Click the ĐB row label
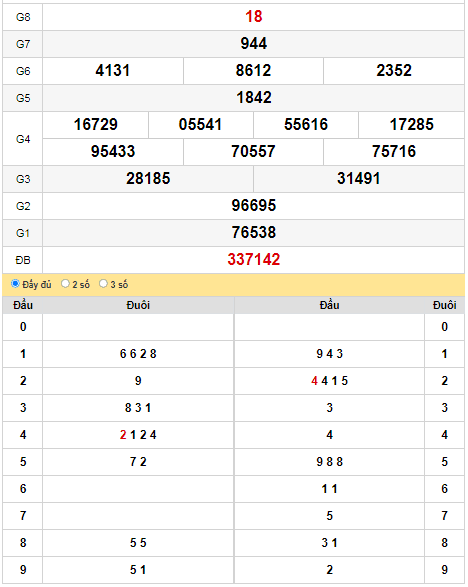The height and width of the screenshot is (587, 468). tap(23, 260)
